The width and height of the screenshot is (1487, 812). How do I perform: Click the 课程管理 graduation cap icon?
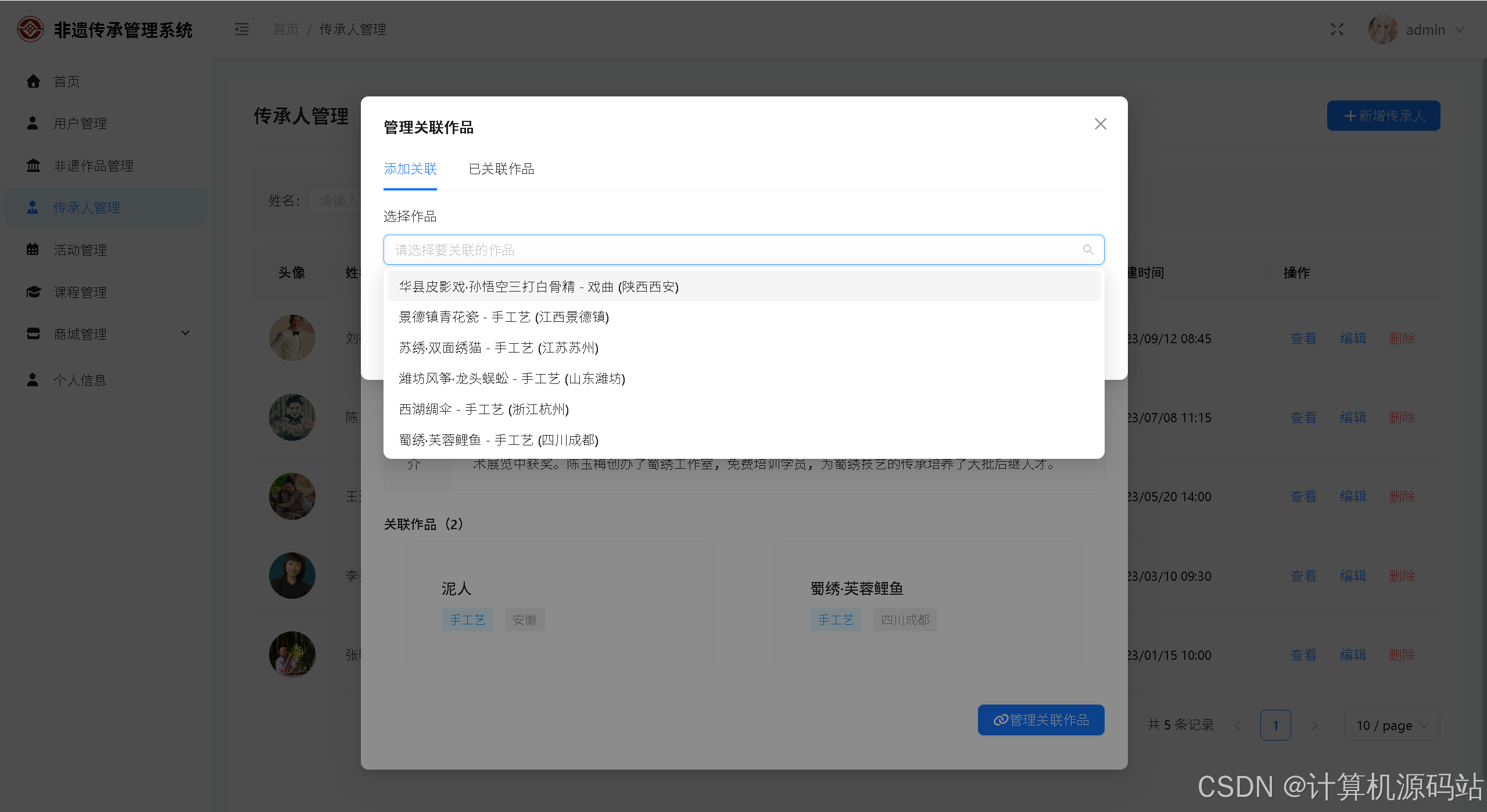click(x=34, y=292)
